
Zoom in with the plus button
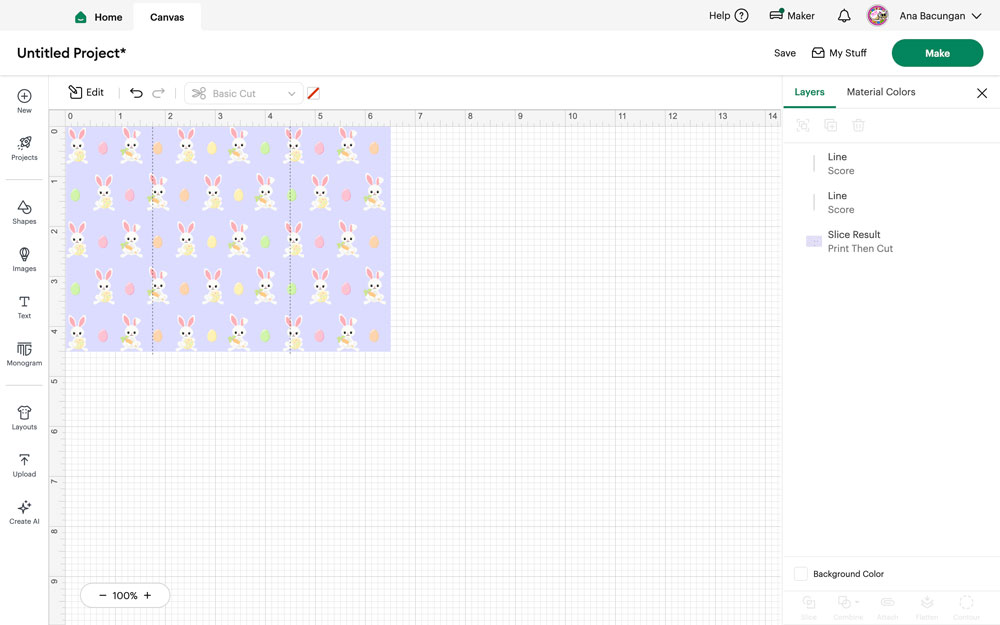click(147, 595)
